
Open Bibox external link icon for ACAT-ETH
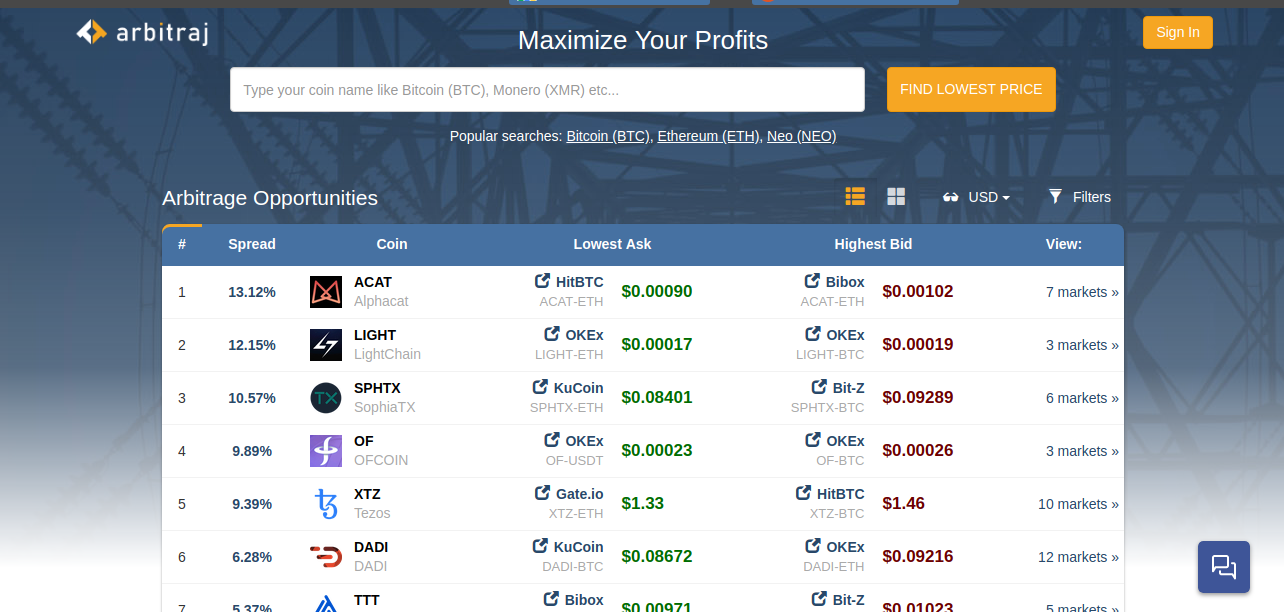[813, 281]
